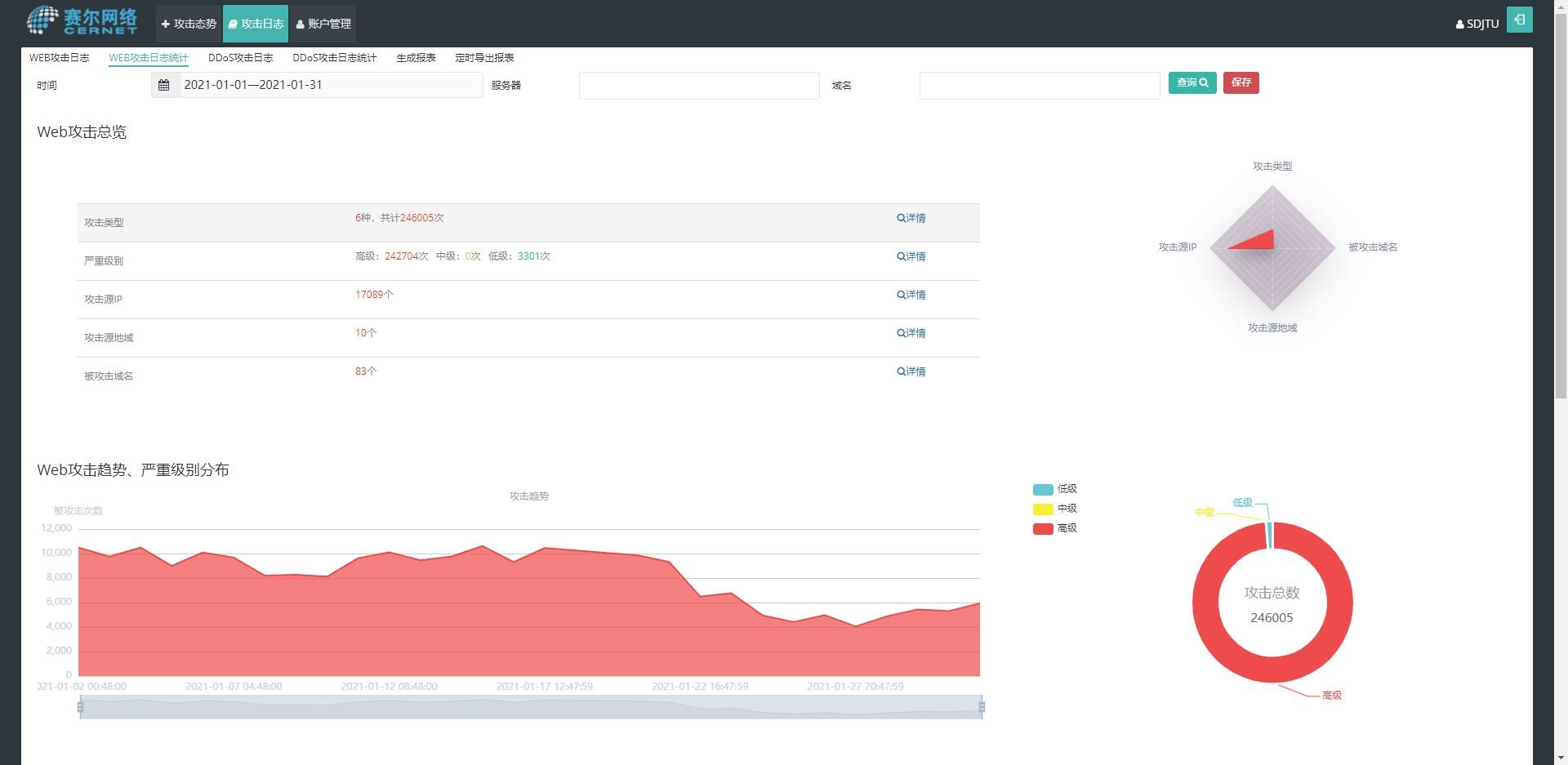Click the logout icon beside SDJTU
1568x765 pixels.
pyautogui.click(x=1519, y=20)
